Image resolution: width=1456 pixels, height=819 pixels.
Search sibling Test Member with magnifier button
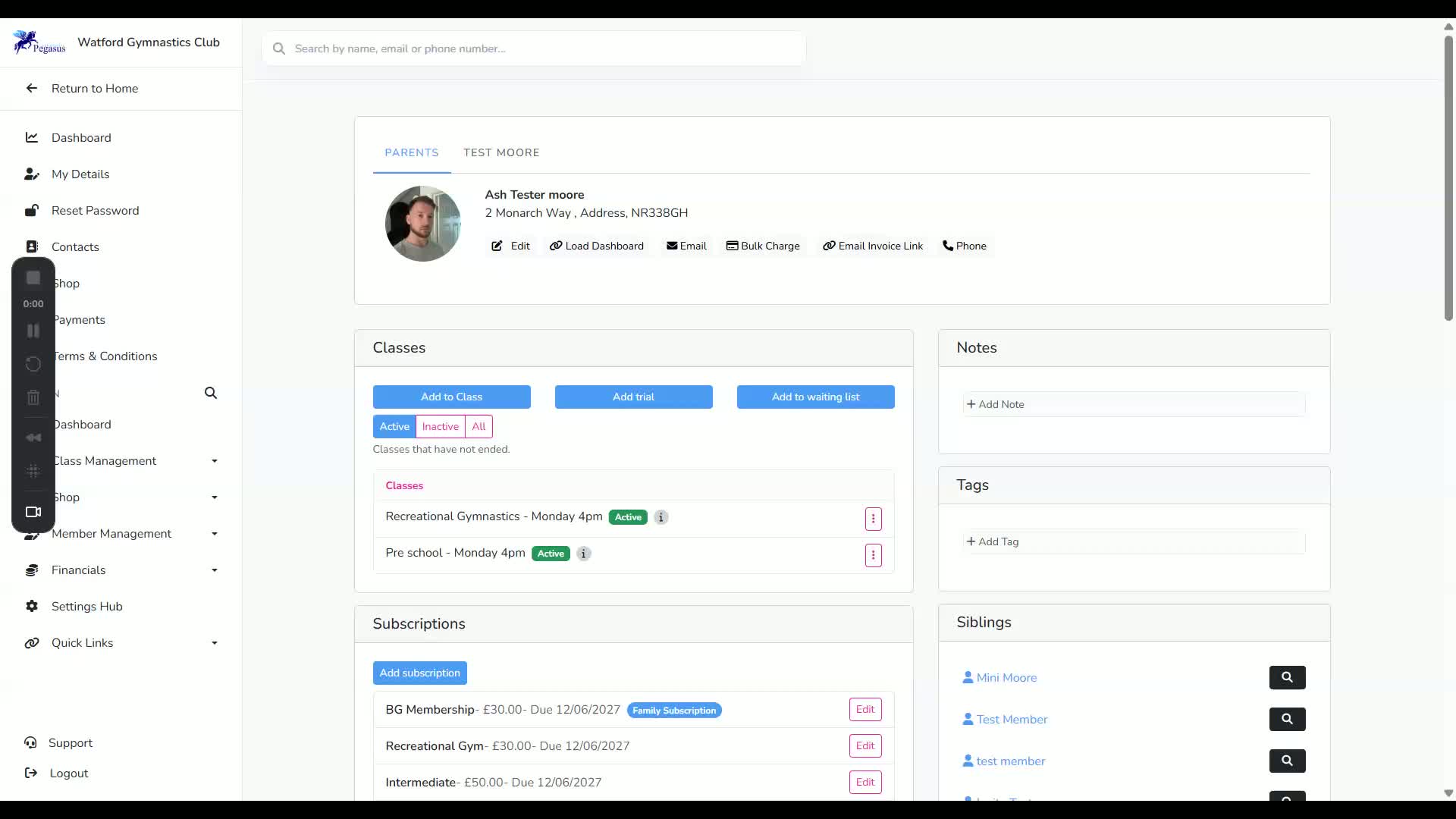coord(1287,719)
